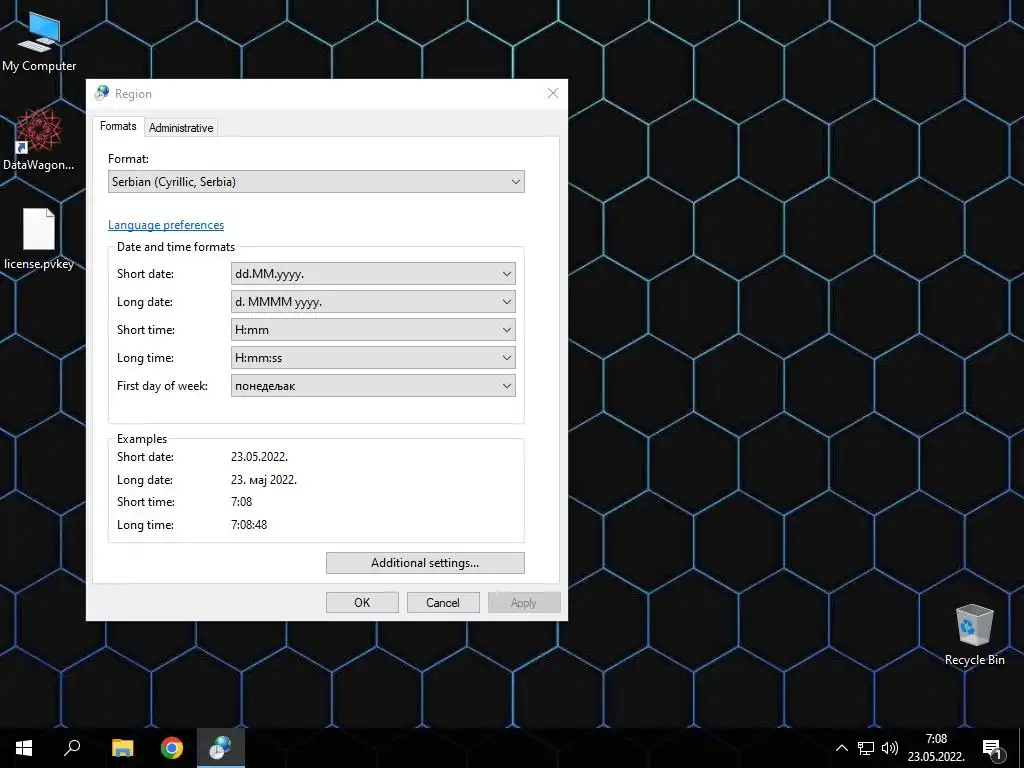The width and height of the screenshot is (1024, 768).
Task: Open volume control tray icon
Action: pyautogui.click(x=889, y=748)
